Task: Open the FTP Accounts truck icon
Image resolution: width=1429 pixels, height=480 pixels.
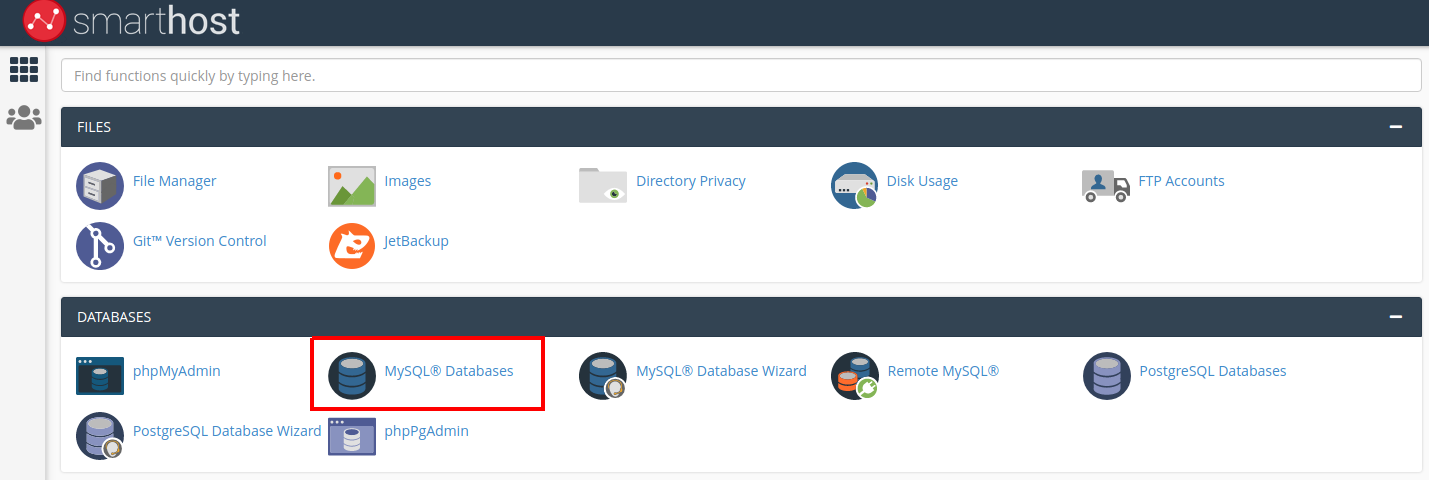Action: point(1106,185)
